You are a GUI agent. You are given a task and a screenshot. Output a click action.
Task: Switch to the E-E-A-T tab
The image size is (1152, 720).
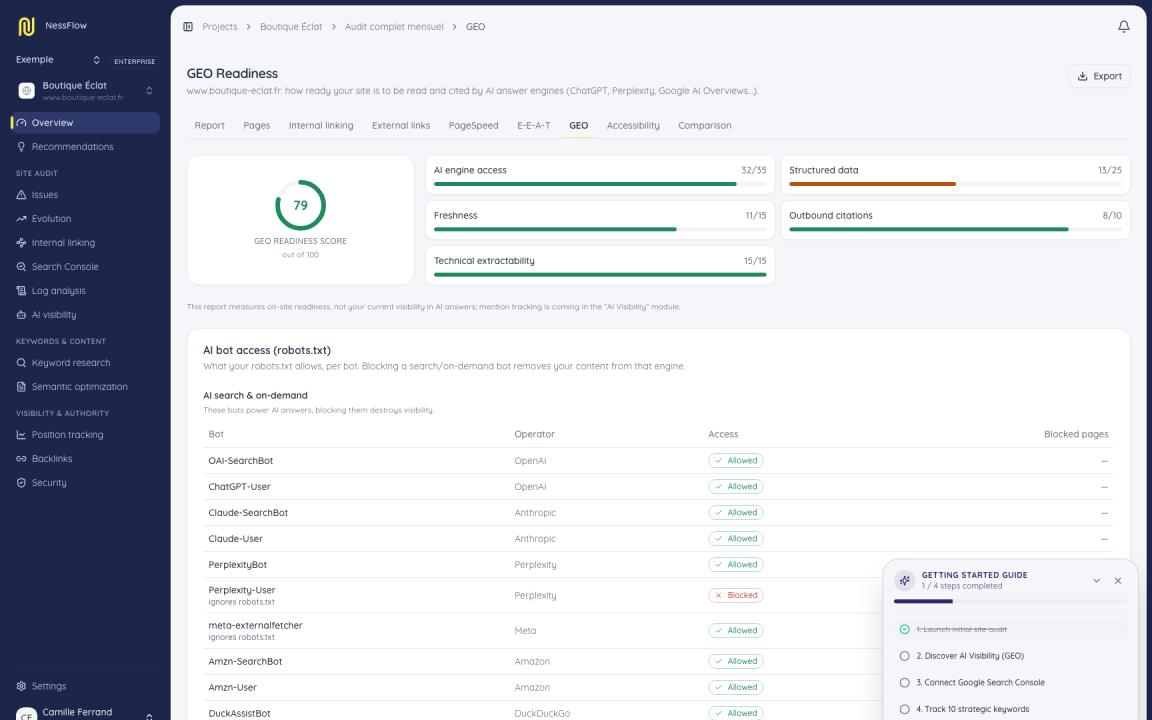click(533, 126)
